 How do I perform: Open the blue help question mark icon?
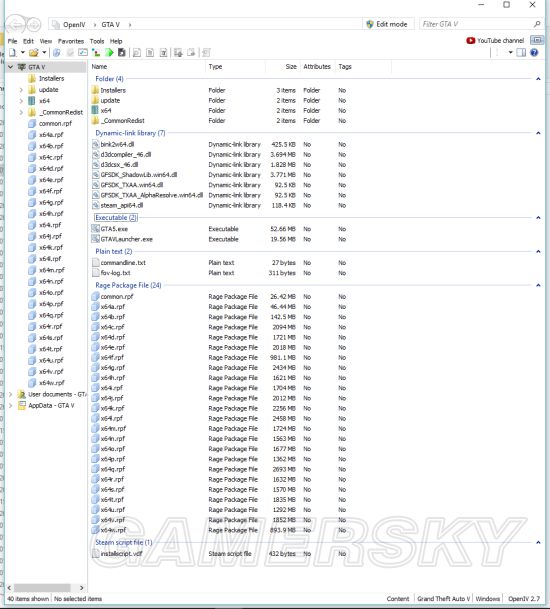point(534,52)
